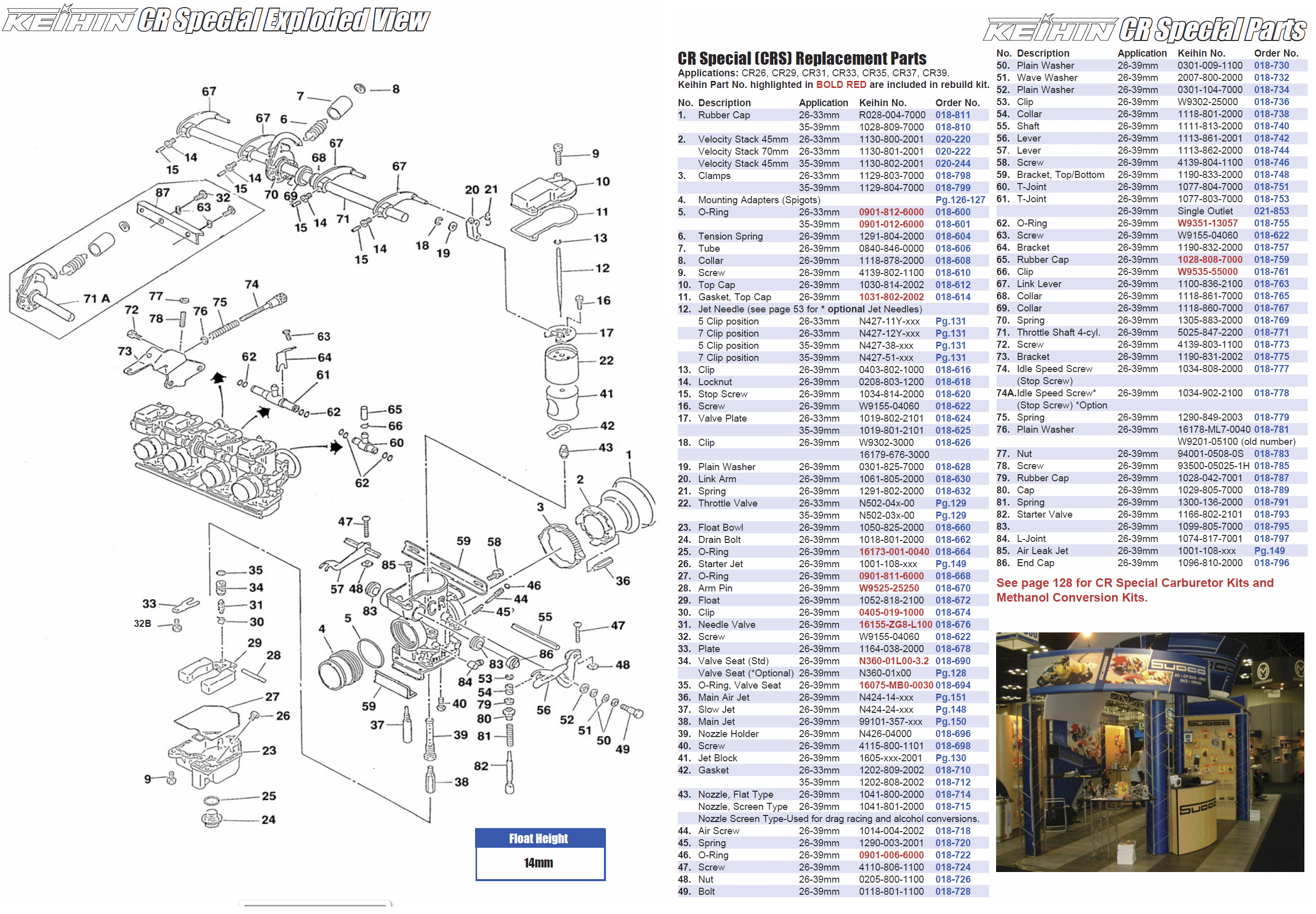This screenshot has width=1316, height=914.
Task: Select red part number 1031-802-2002
Action: click(890, 297)
